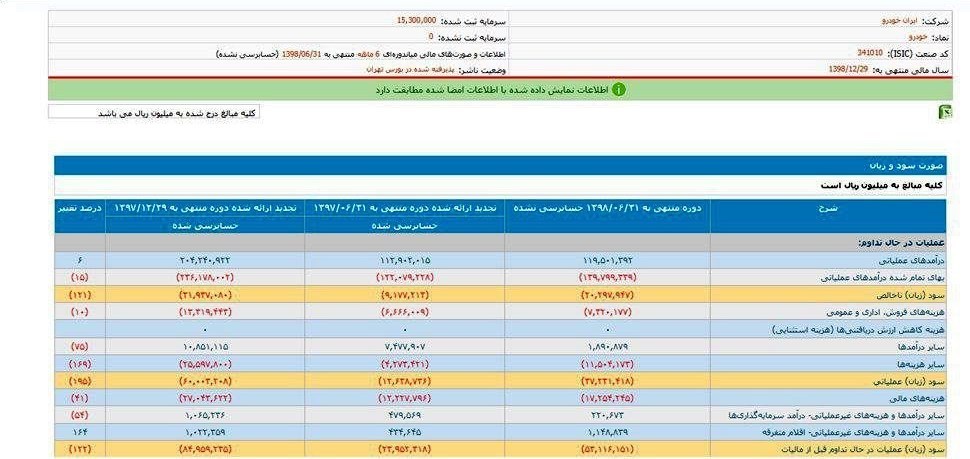970x459 pixels.
Task: Click the audited period ending 1398/06/31 header
Action: pyautogui.click(x=607, y=208)
